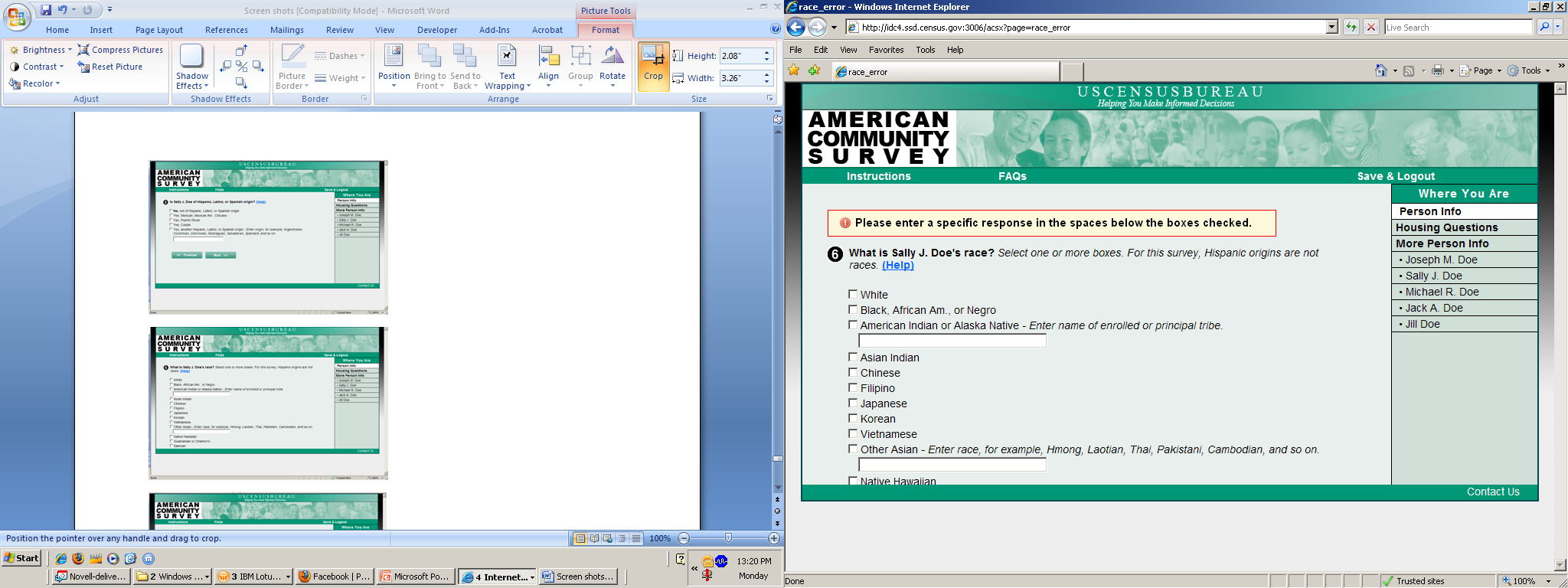
Task: Open Compress Pictures in Word ribbon
Action: coord(120,50)
